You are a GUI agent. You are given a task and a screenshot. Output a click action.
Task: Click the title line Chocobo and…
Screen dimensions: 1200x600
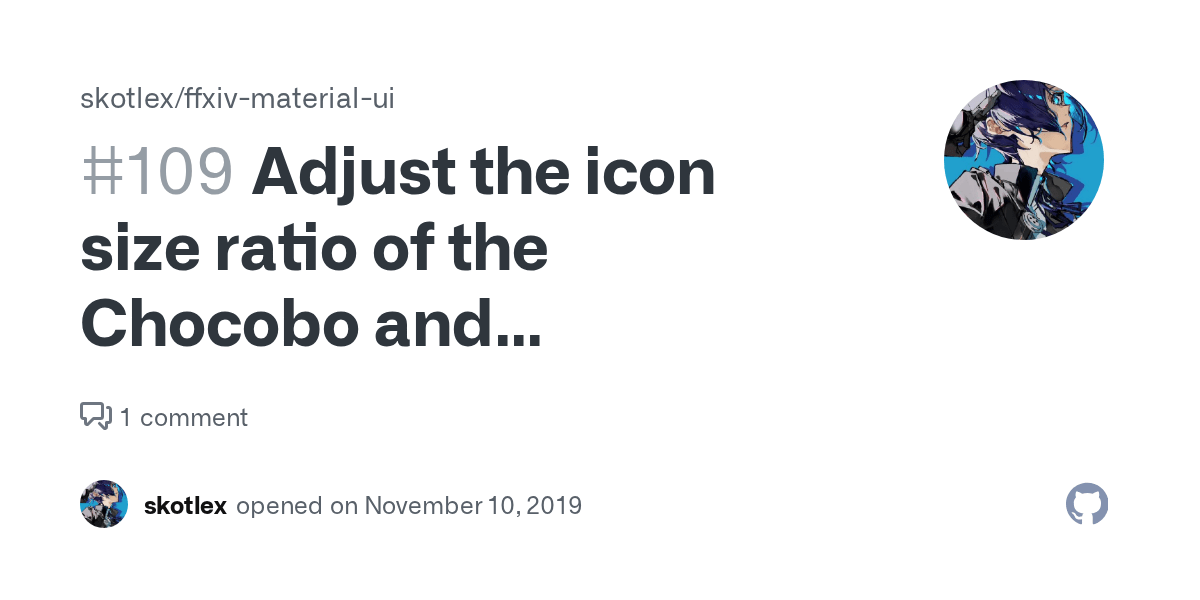pyautogui.click(x=311, y=324)
